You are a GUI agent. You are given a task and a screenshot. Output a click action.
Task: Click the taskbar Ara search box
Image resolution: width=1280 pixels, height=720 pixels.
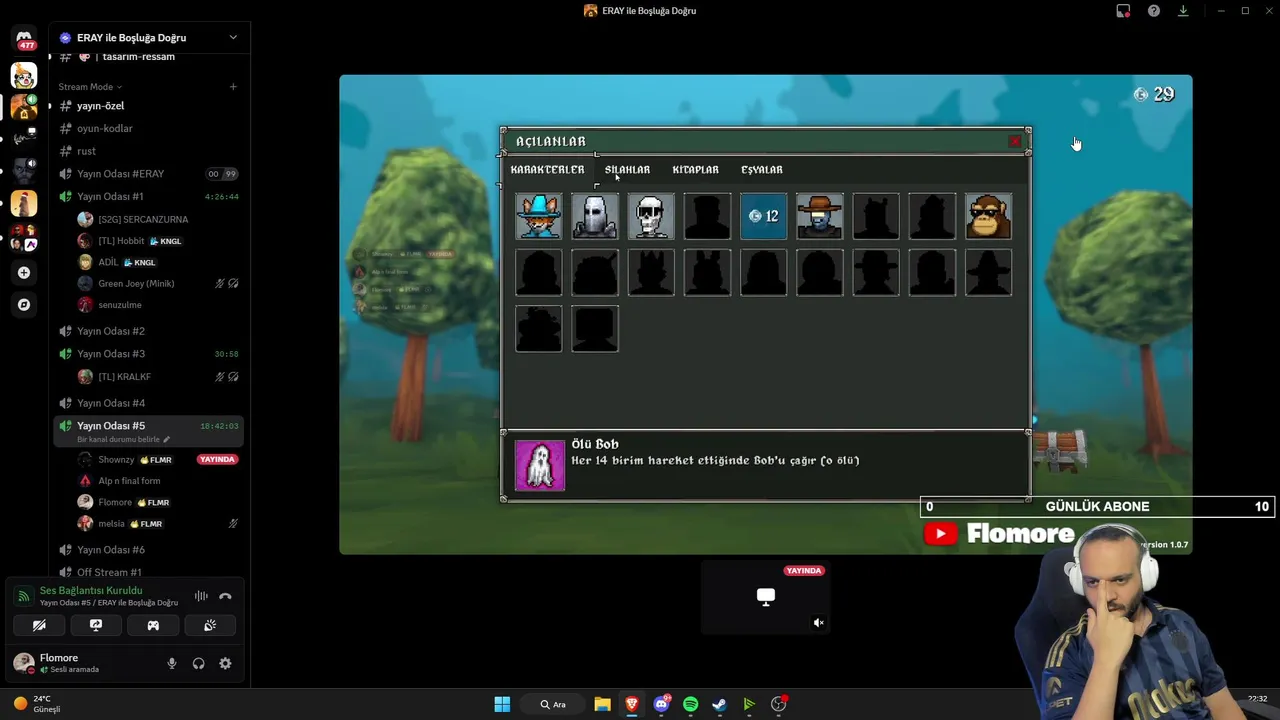tap(553, 704)
